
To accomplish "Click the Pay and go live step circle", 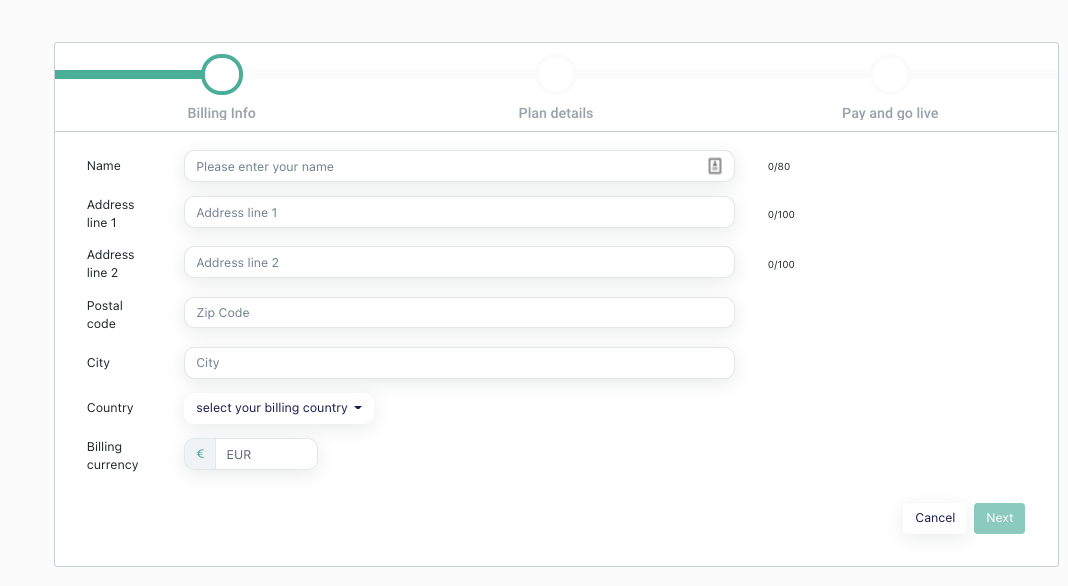I will (x=890, y=74).
